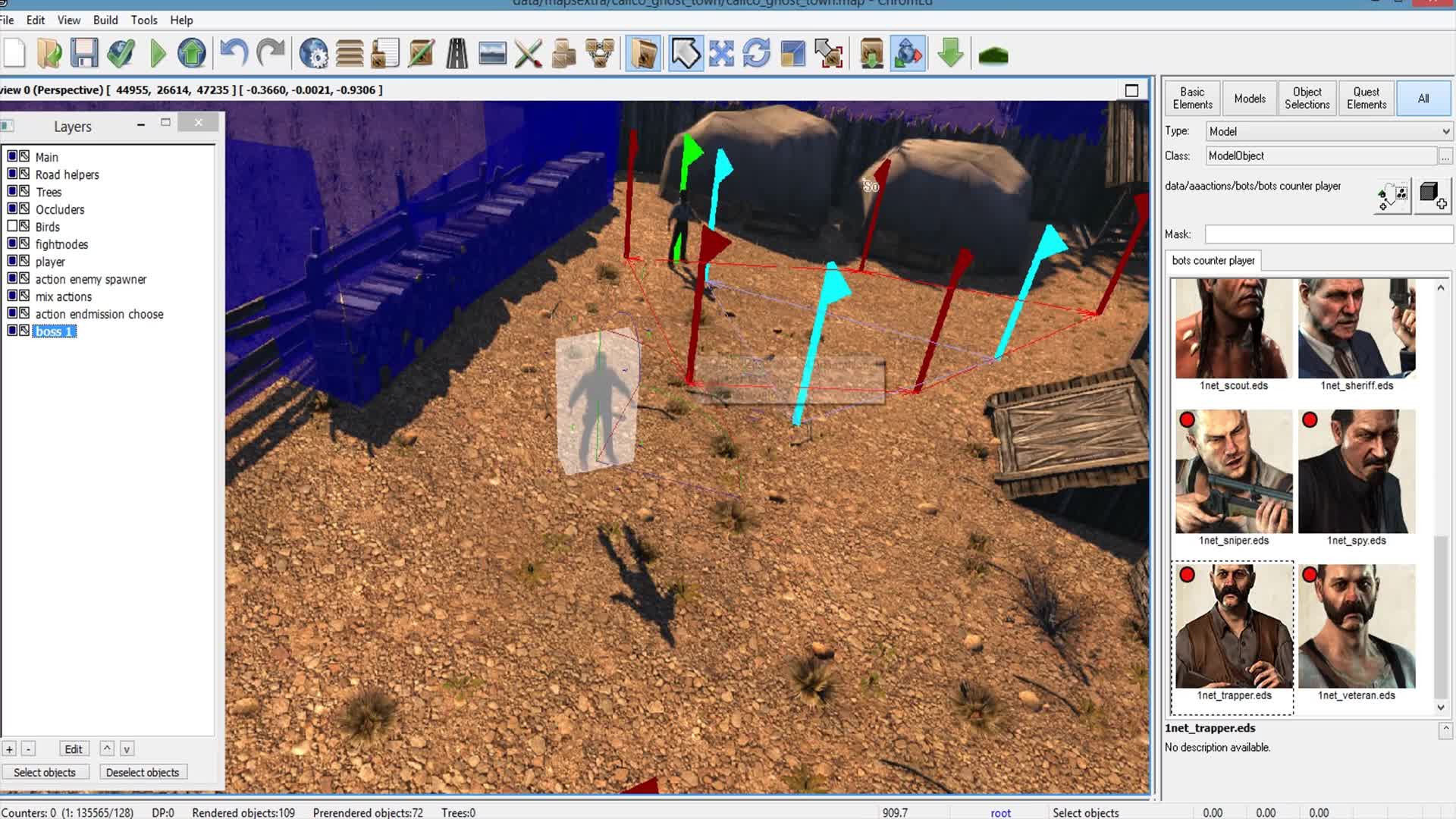Select the crossed-swords tool on the toolbar
The image size is (1456, 819).
click(529, 53)
